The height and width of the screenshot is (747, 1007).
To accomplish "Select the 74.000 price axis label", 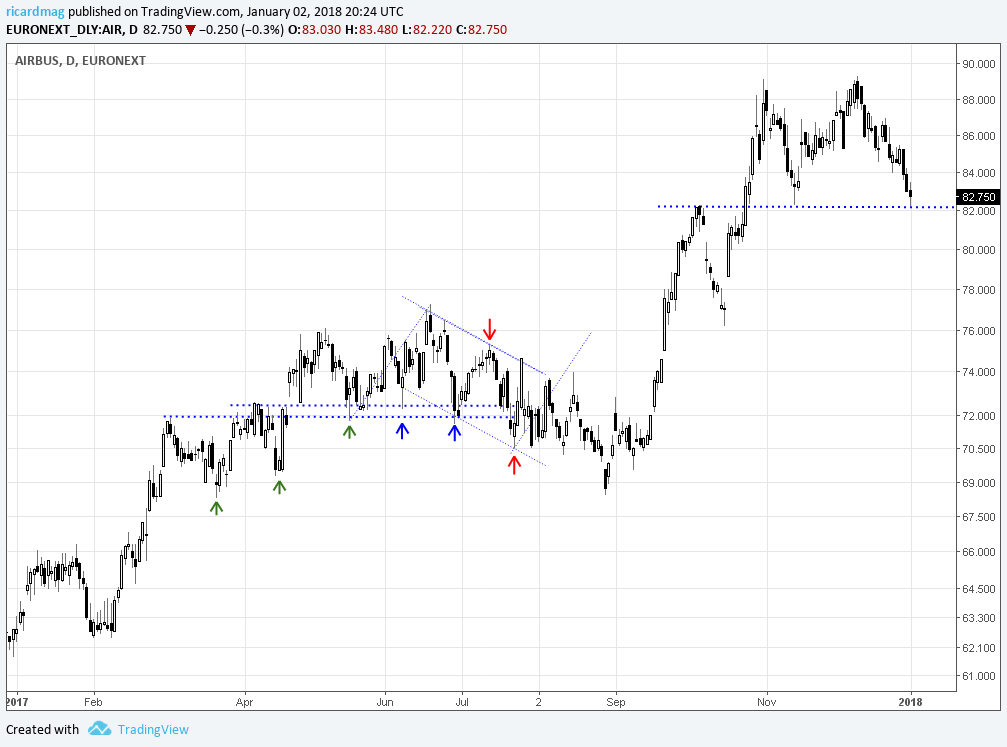I will click(979, 373).
